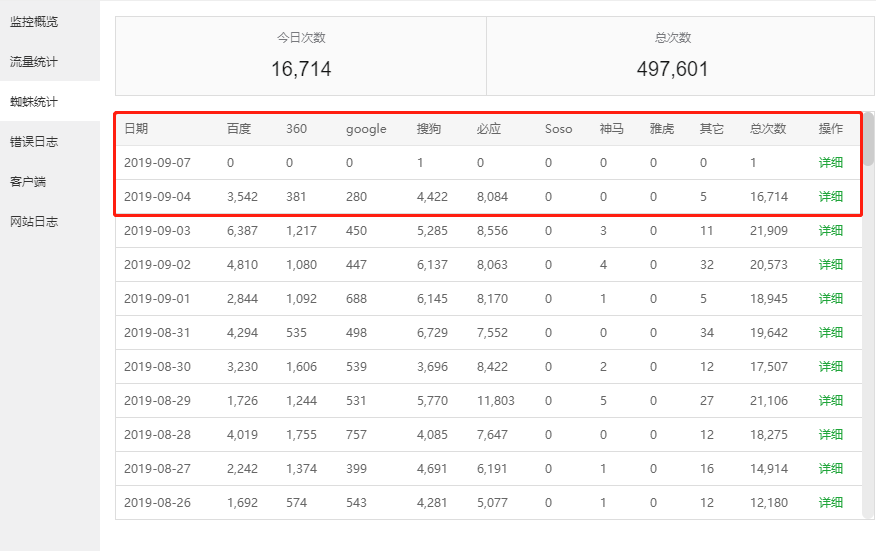Switch to 流量统计 in sidebar
Screen dimensions: 876x551
(34, 61)
